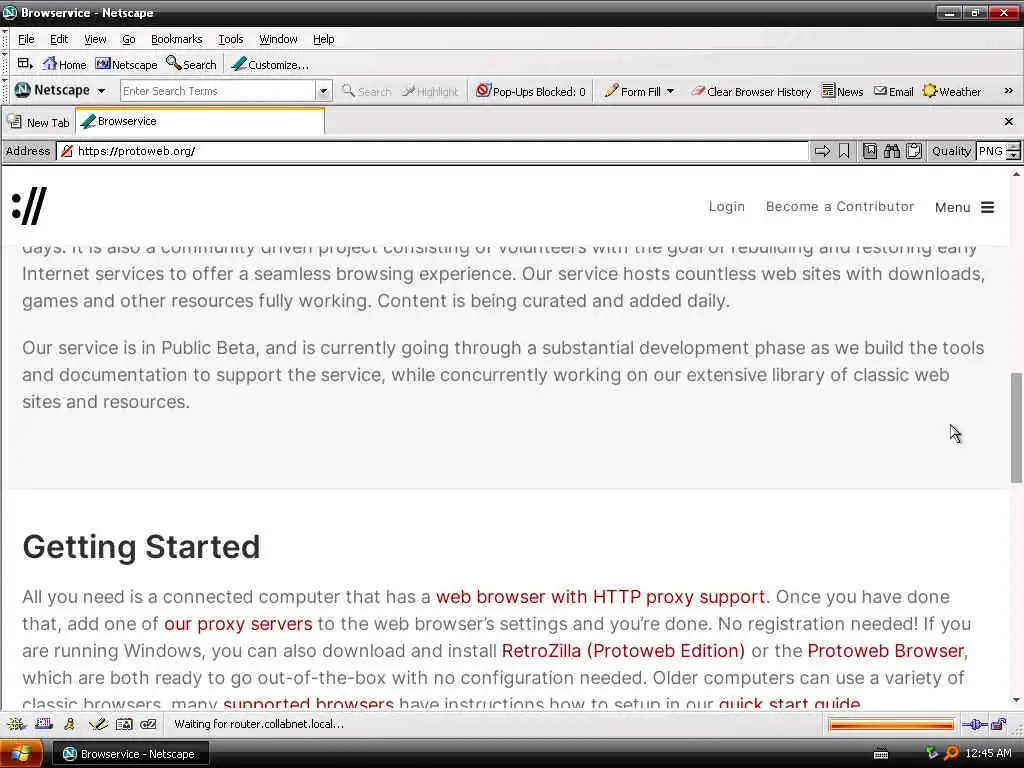
Task: Click the first status bar component icon
Action: coord(16,724)
